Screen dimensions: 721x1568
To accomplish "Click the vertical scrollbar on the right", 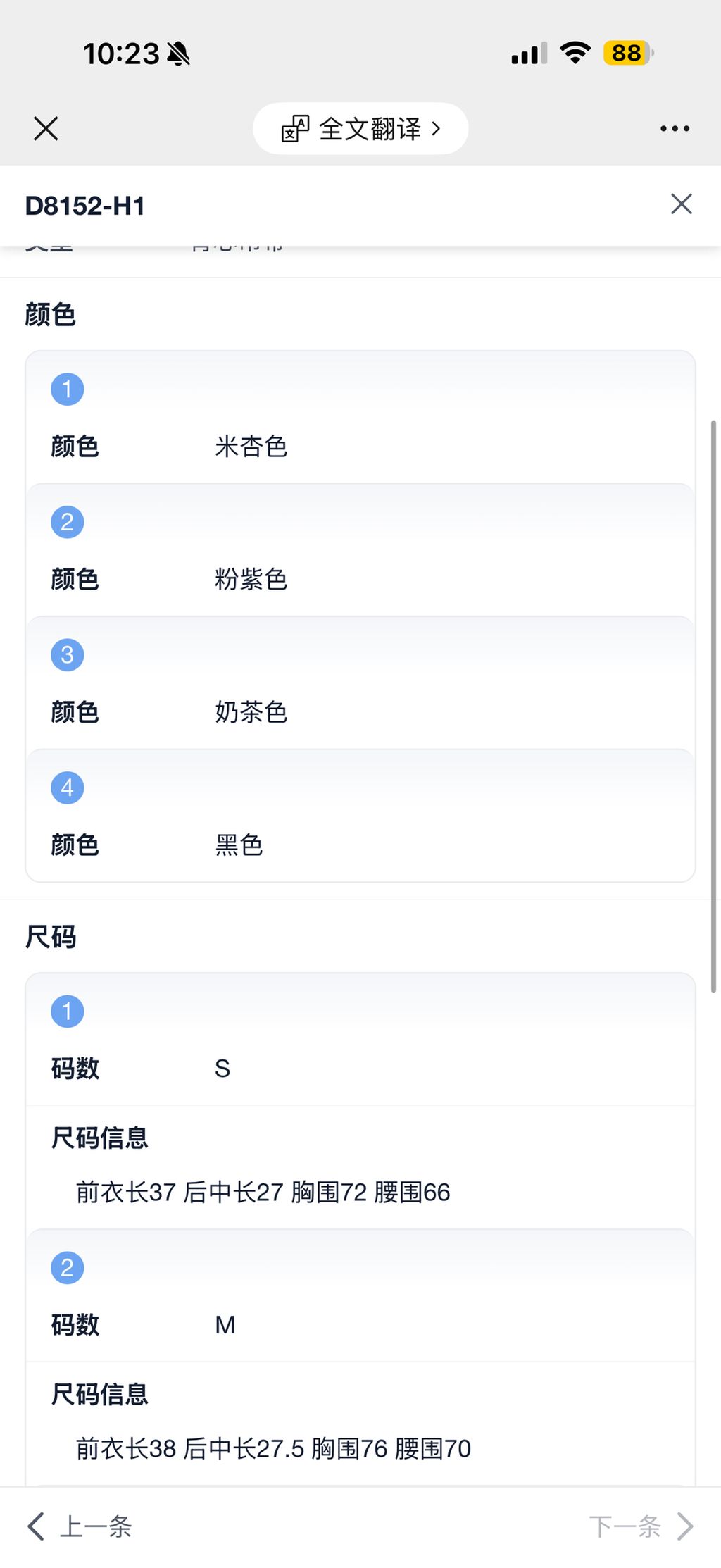I will pyautogui.click(x=713, y=704).
